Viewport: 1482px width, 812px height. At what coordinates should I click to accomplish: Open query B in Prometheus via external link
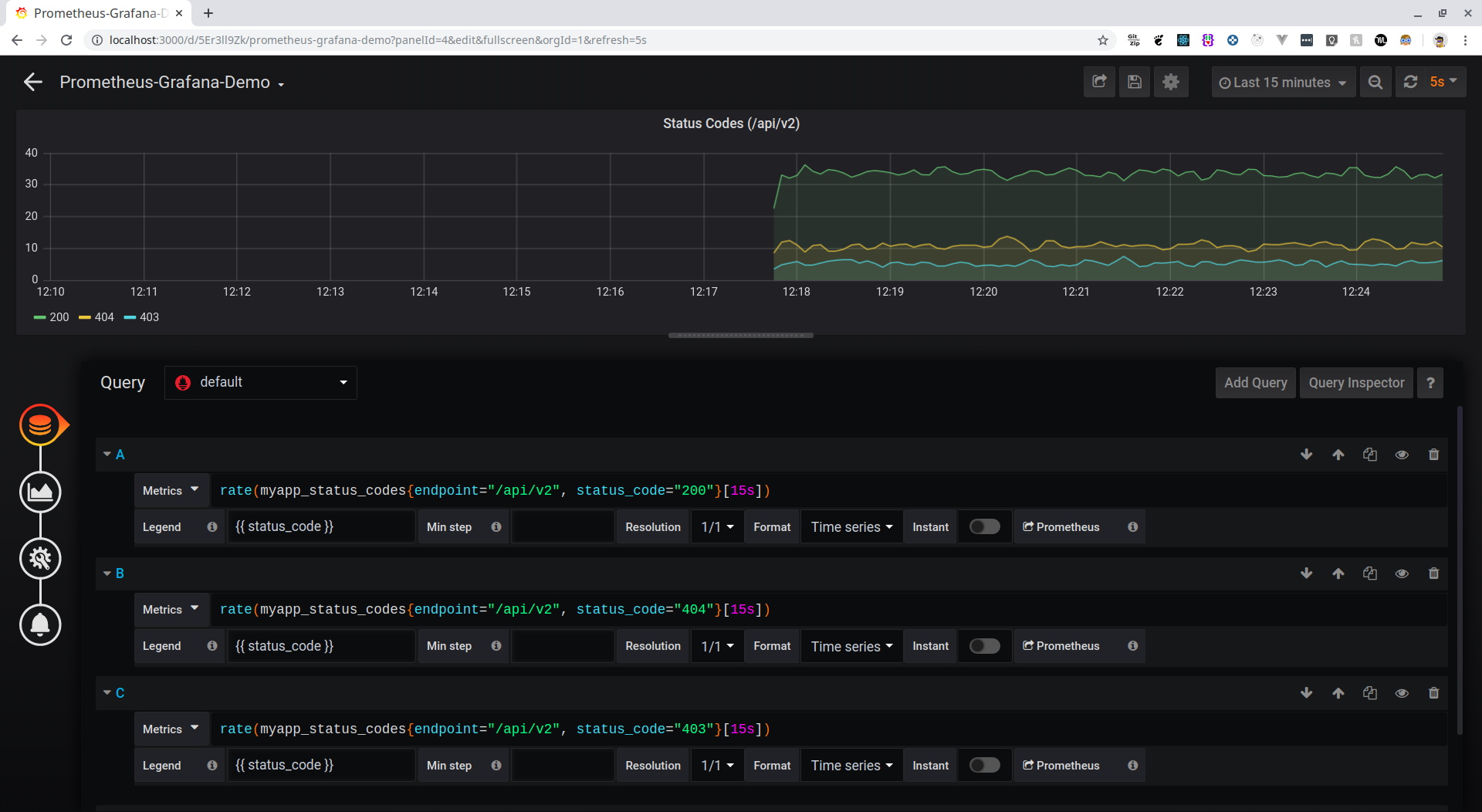click(1061, 645)
